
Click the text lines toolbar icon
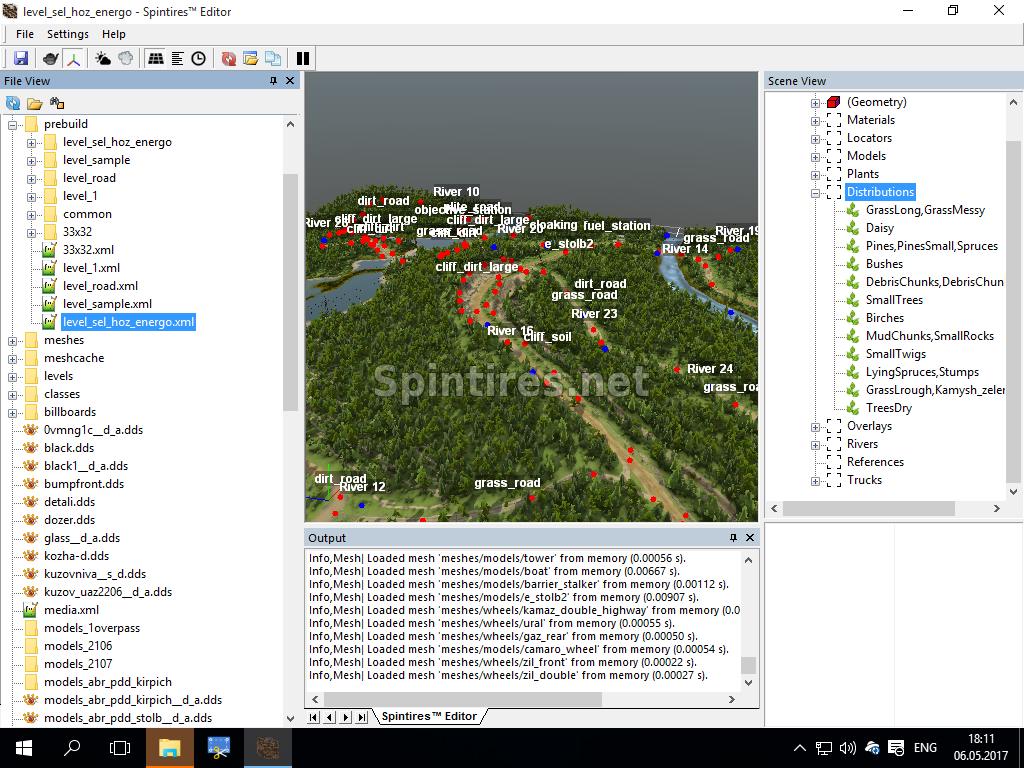[177, 58]
